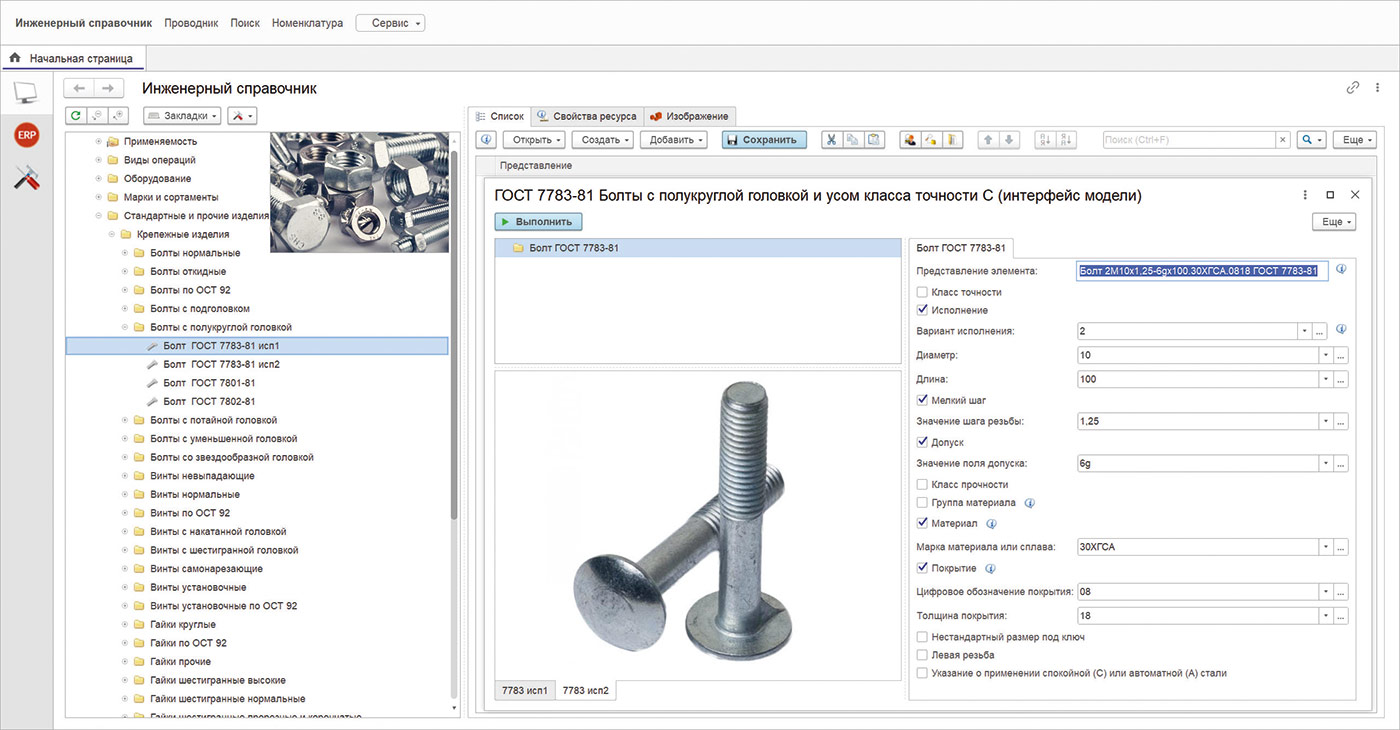Open the Марка материала или сплава dropdown
Screen dimensions: 1400x730
click(x=1325, y=547)
